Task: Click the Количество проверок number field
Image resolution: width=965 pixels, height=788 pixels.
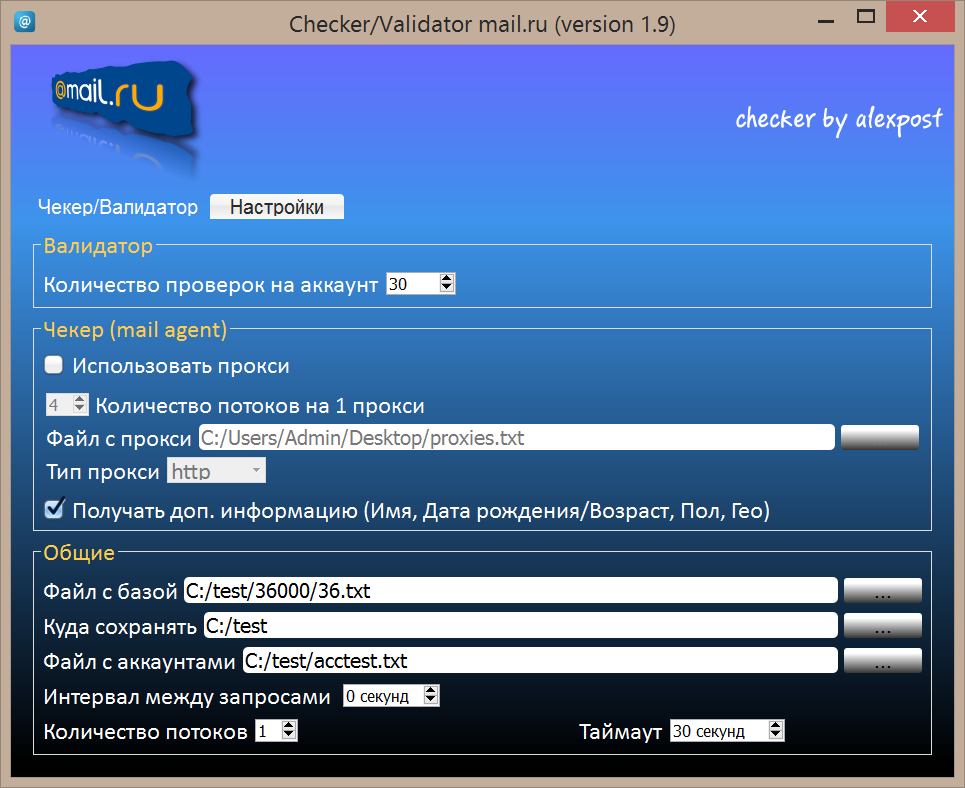Action: [x=411, y=284]
